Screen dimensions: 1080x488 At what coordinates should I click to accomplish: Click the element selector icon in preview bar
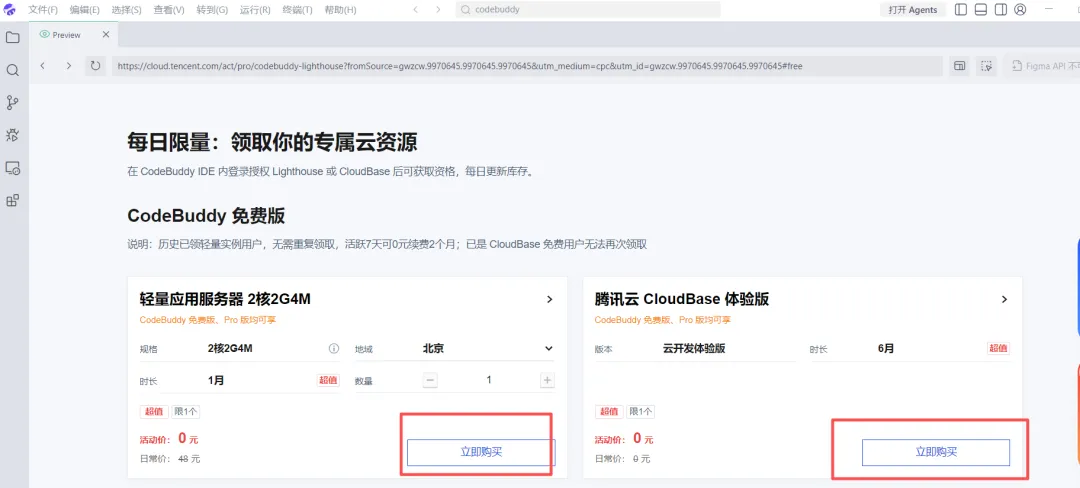(x=987, y=66)
